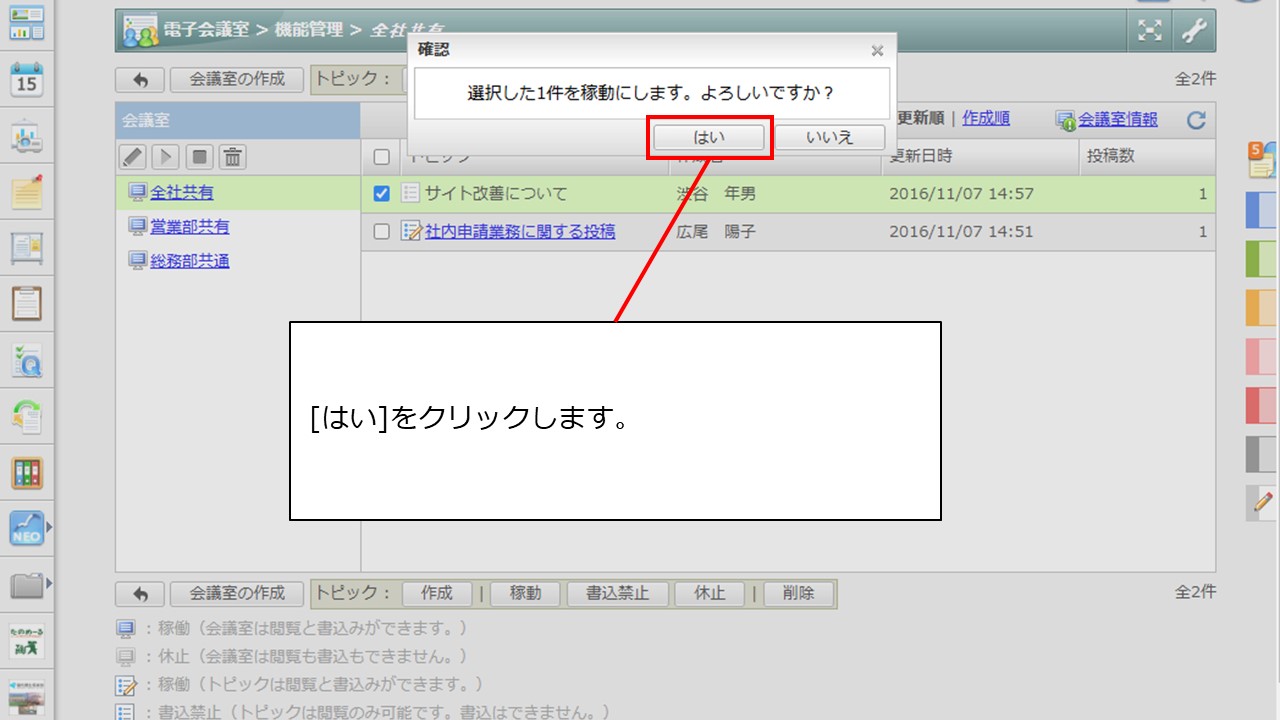Open the bulletin board icon in sidebar

pos(27,247)
